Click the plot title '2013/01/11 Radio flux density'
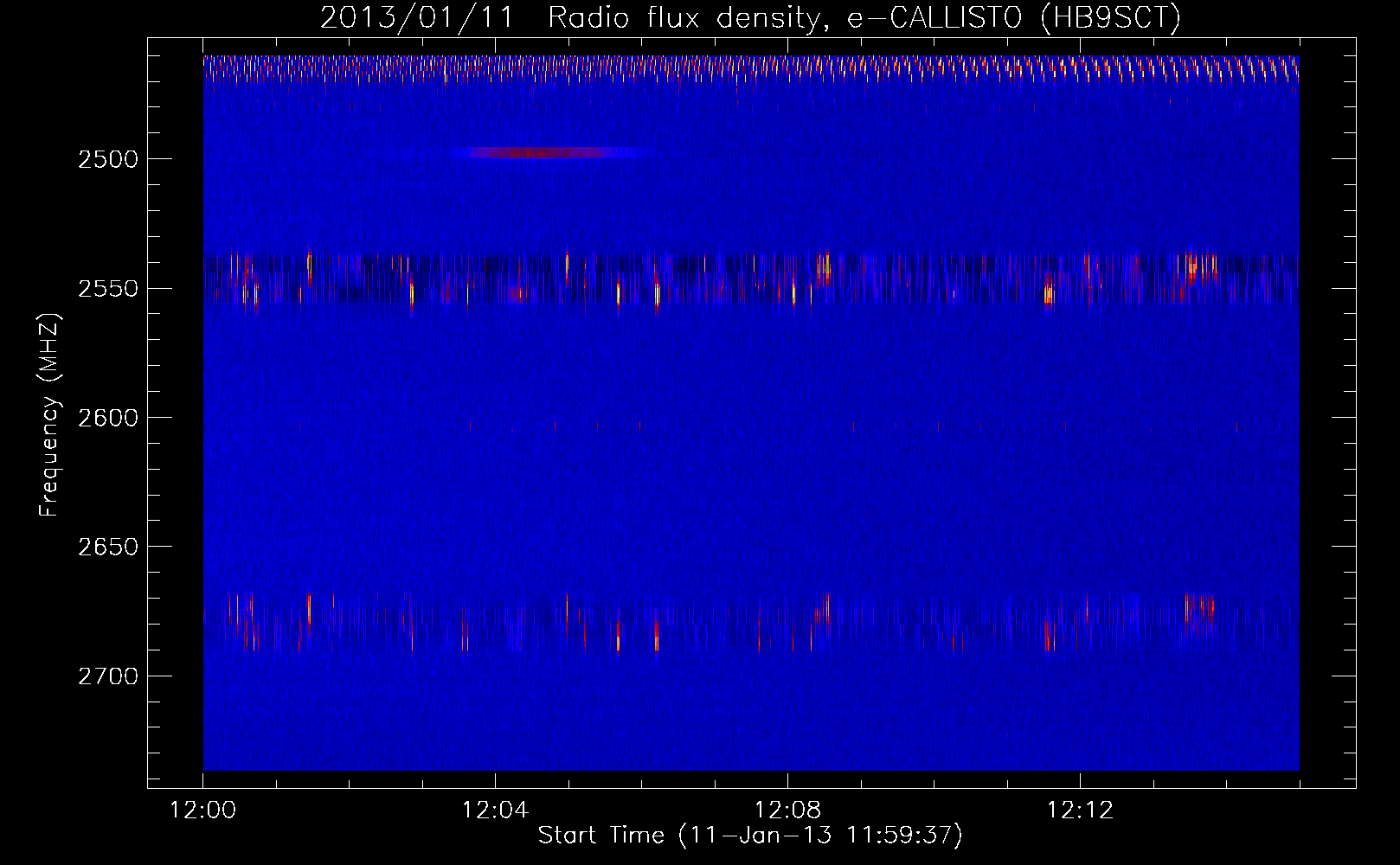 click(750, 17)
